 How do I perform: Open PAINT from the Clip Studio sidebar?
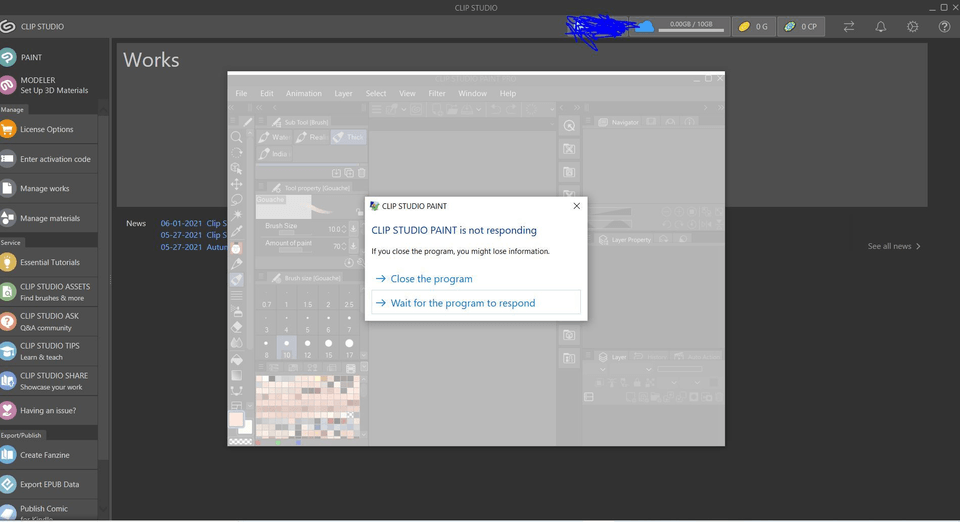click(x=49, y=57)
